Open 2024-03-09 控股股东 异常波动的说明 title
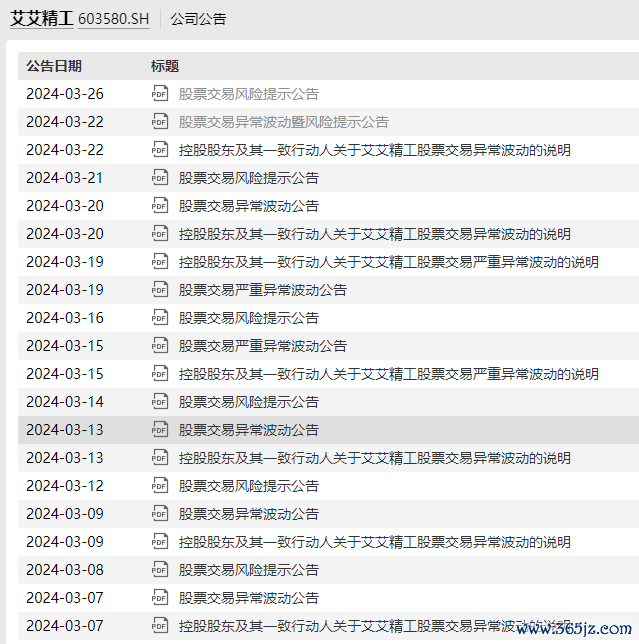Screen dimensions: 639x644 [x=375, y=542]
